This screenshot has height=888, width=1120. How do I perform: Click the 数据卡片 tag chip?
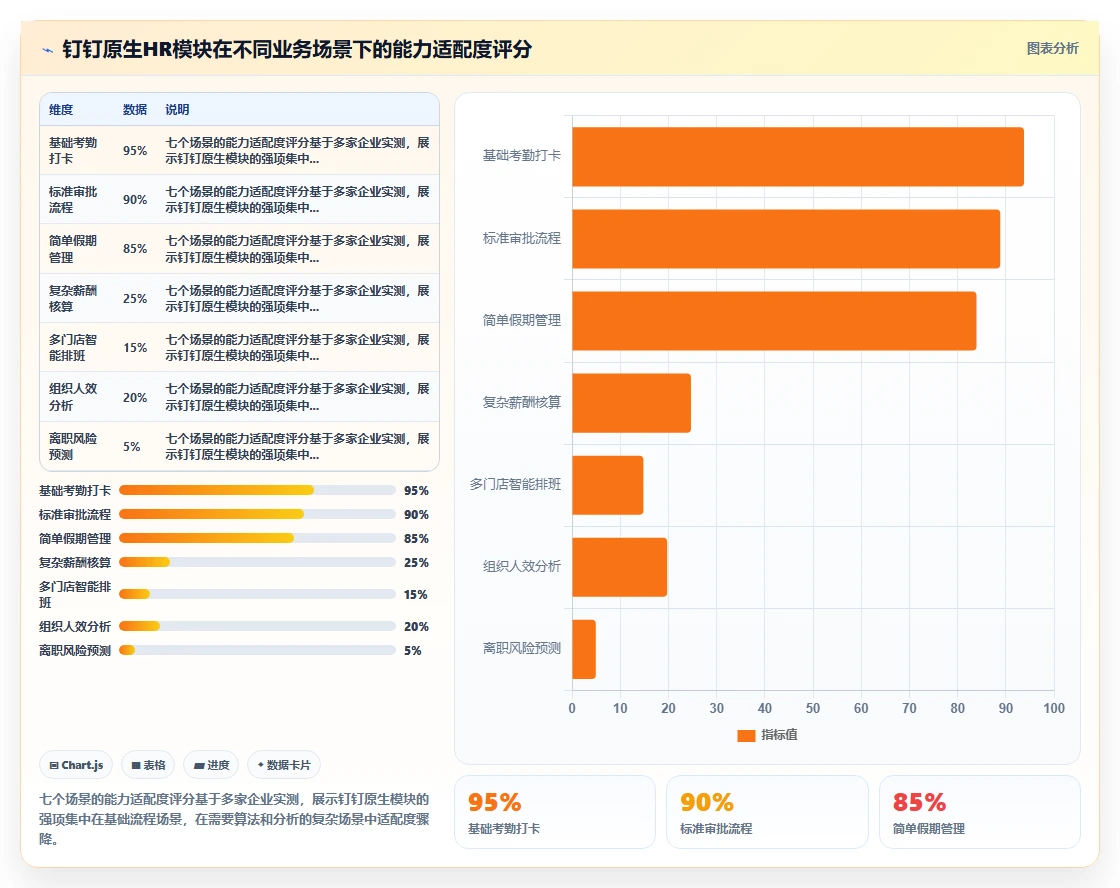[x=284, y=765]
